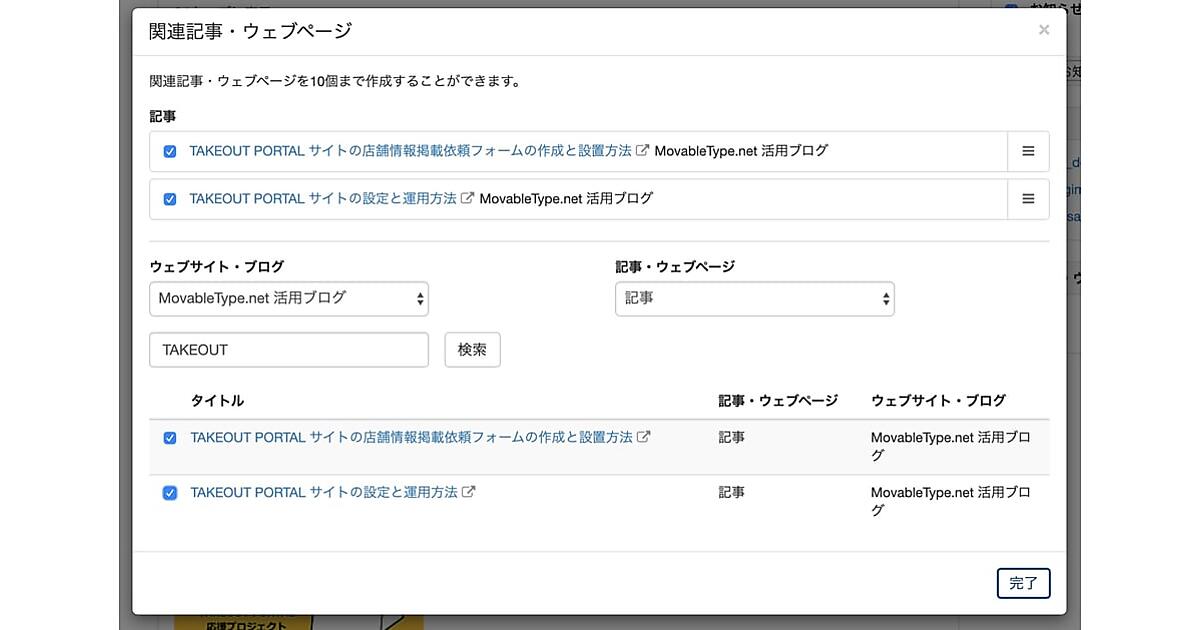Open external link icon in first search result
1200x630 pixels.
(644, 437)
